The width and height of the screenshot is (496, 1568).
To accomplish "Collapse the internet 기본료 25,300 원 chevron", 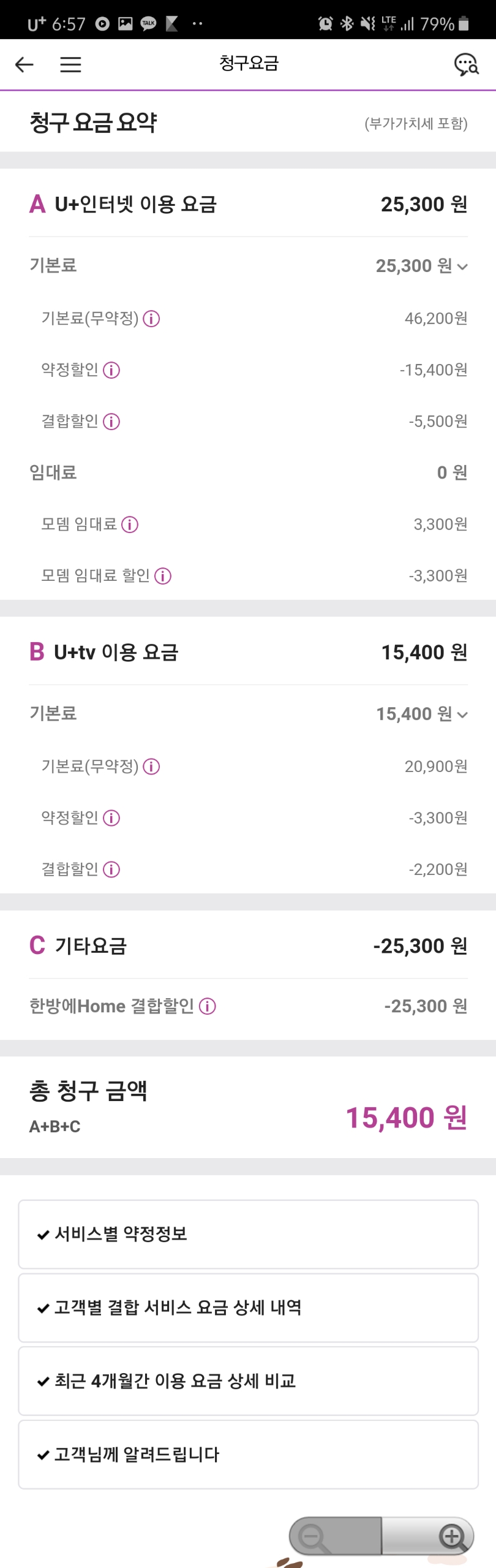I will click(x=462, y=267).
